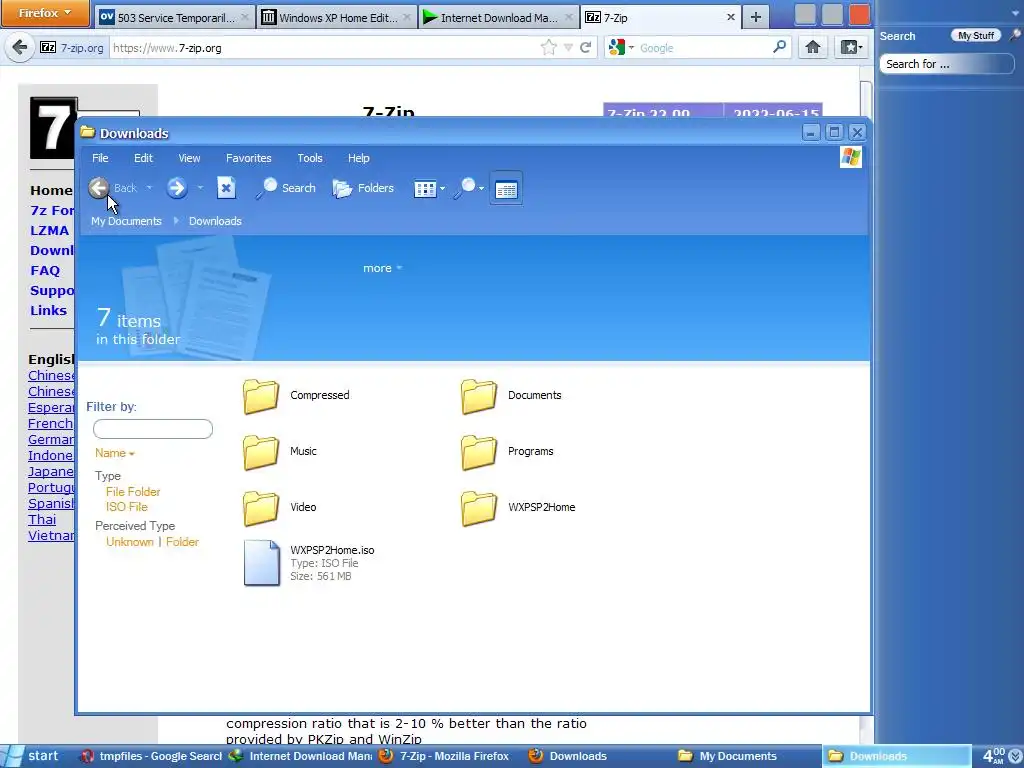Select the Video folder icon
This screenshot has height=768, width=1024.
point(261,507)
